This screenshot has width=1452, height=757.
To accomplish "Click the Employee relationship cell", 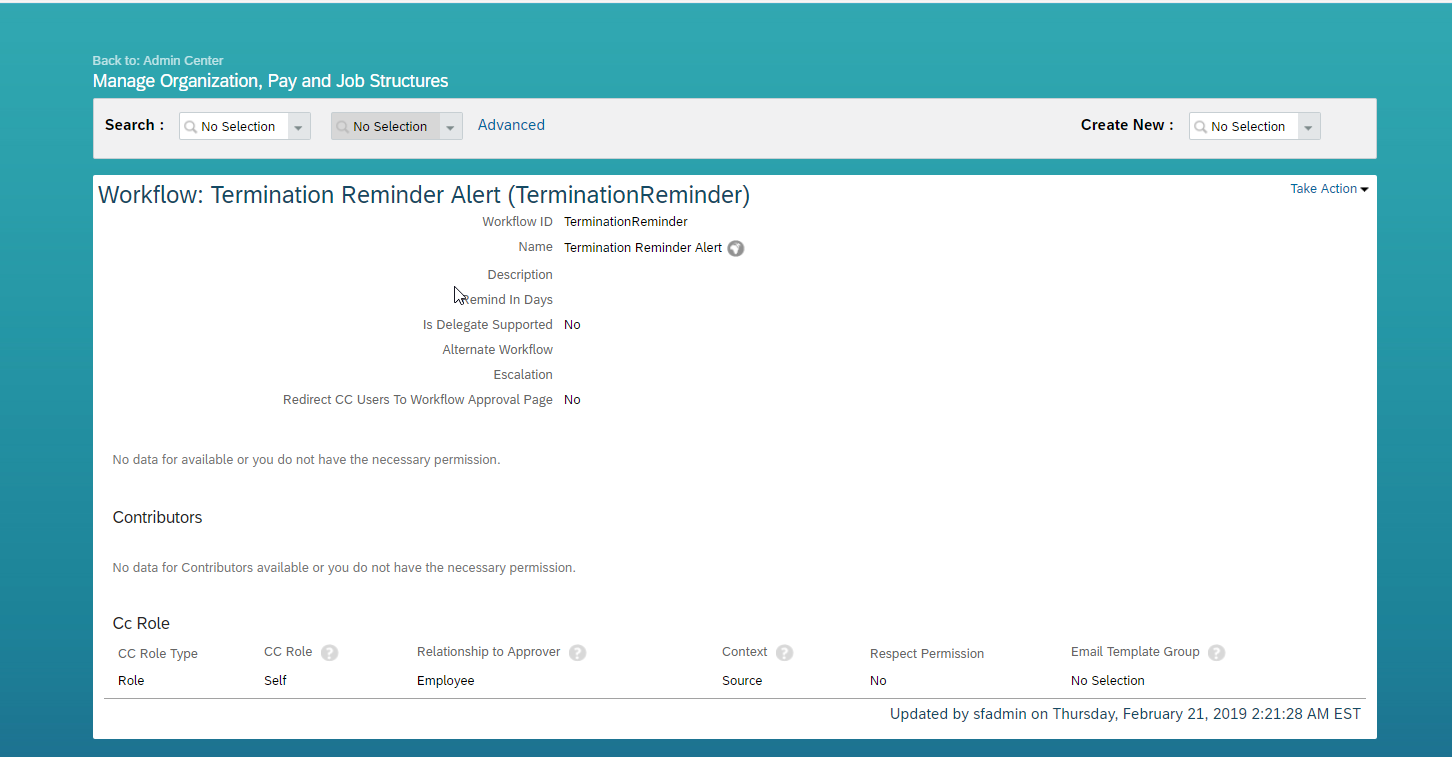I will pos(446,681).
